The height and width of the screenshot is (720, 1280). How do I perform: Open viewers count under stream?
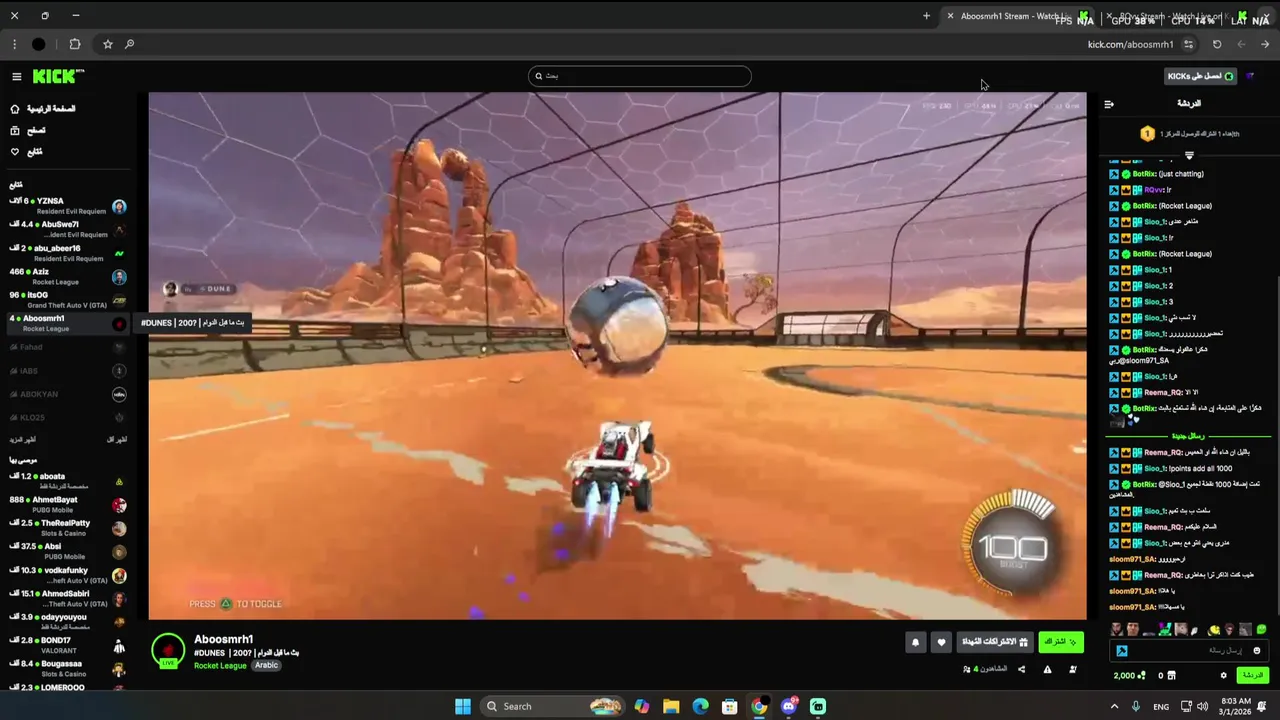point(985,669)
